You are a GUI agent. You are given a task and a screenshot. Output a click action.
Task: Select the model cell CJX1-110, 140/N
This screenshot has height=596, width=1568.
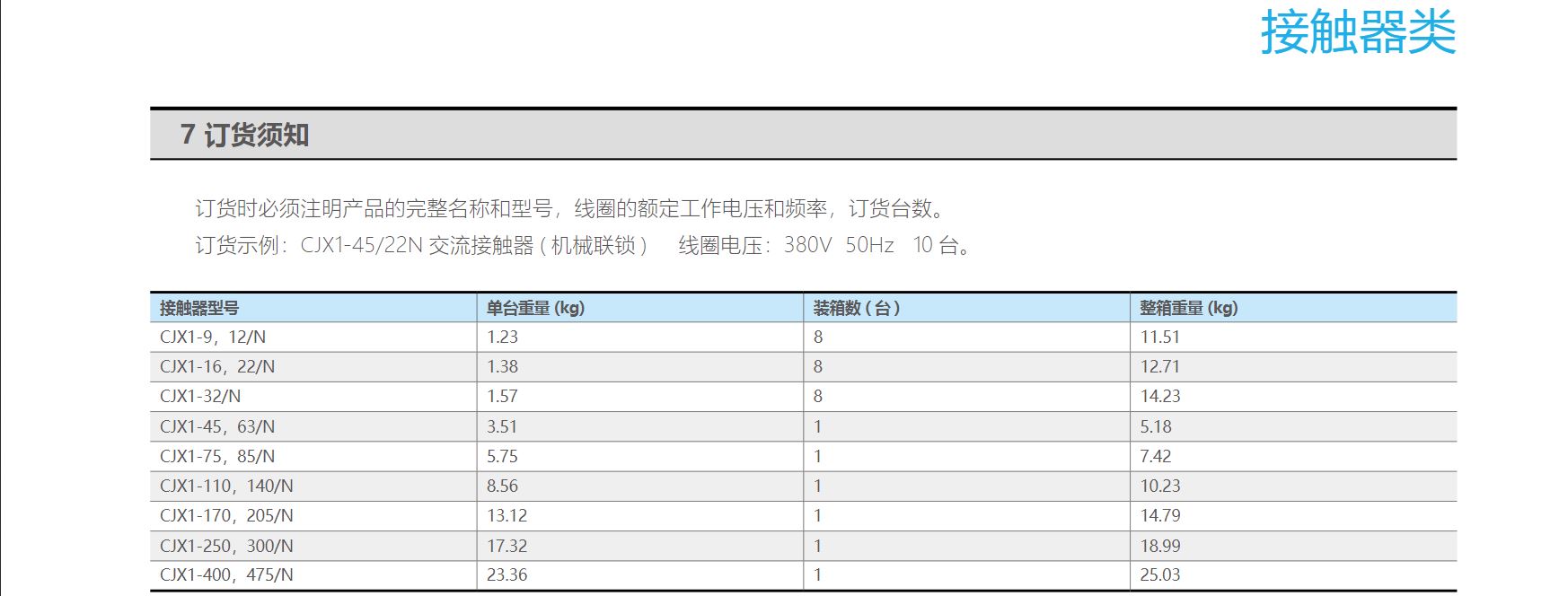click(x=226, y=486)
